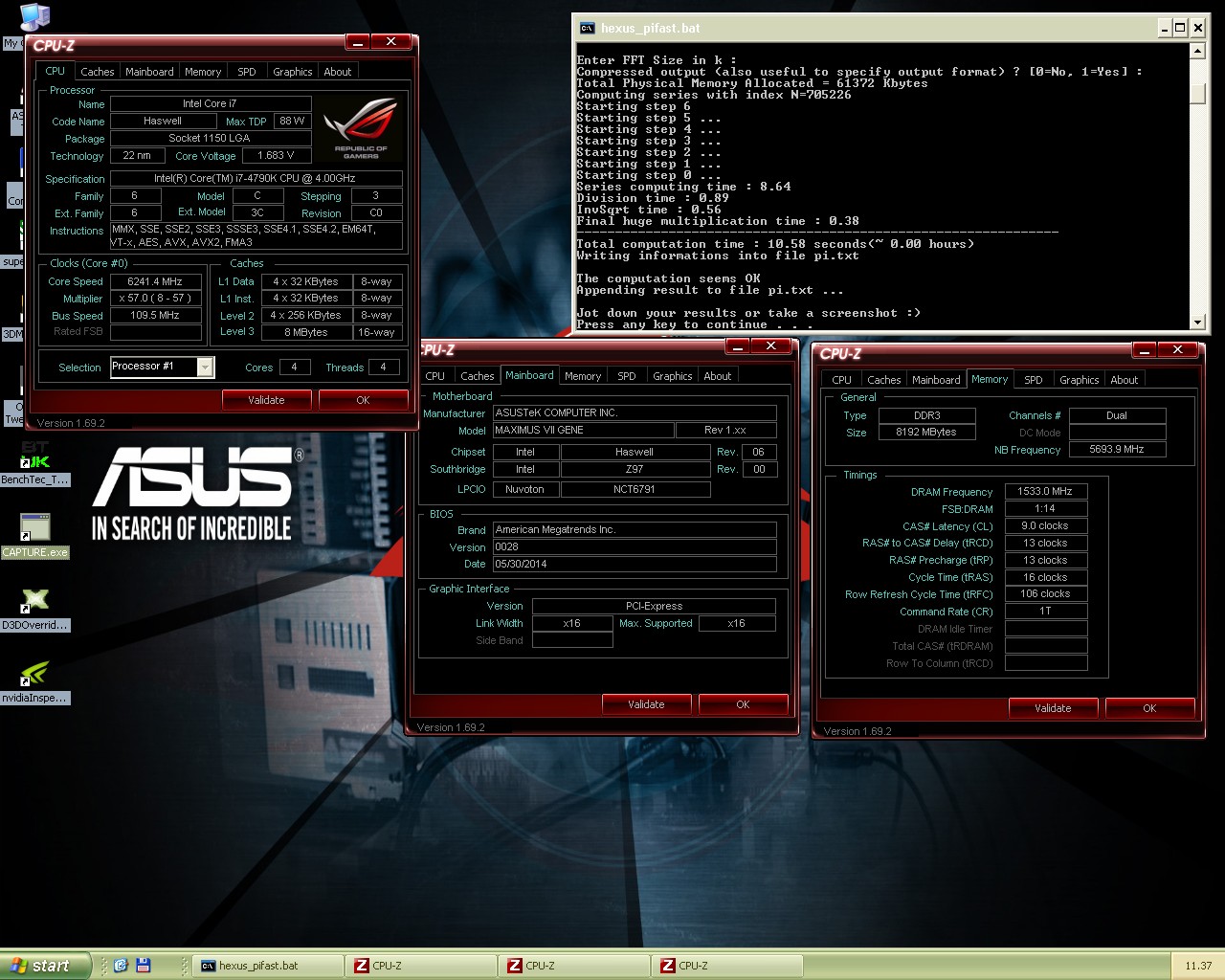The width and height of the screenshot is (1225, 980).
Task: Select CPU tab in the Mainboard CPU-Z window
Action: [435, 376]
